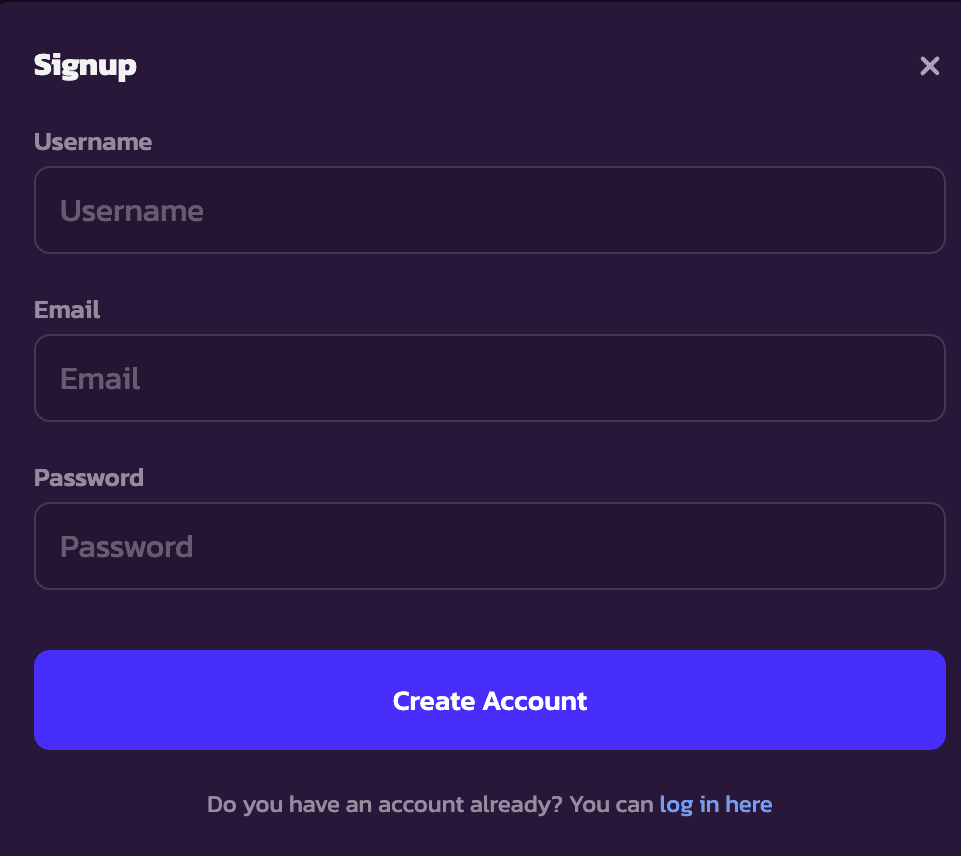Viewport: 961px width, 856px height.
Task: Submit the form with Create Account
Action: point(490,700)
